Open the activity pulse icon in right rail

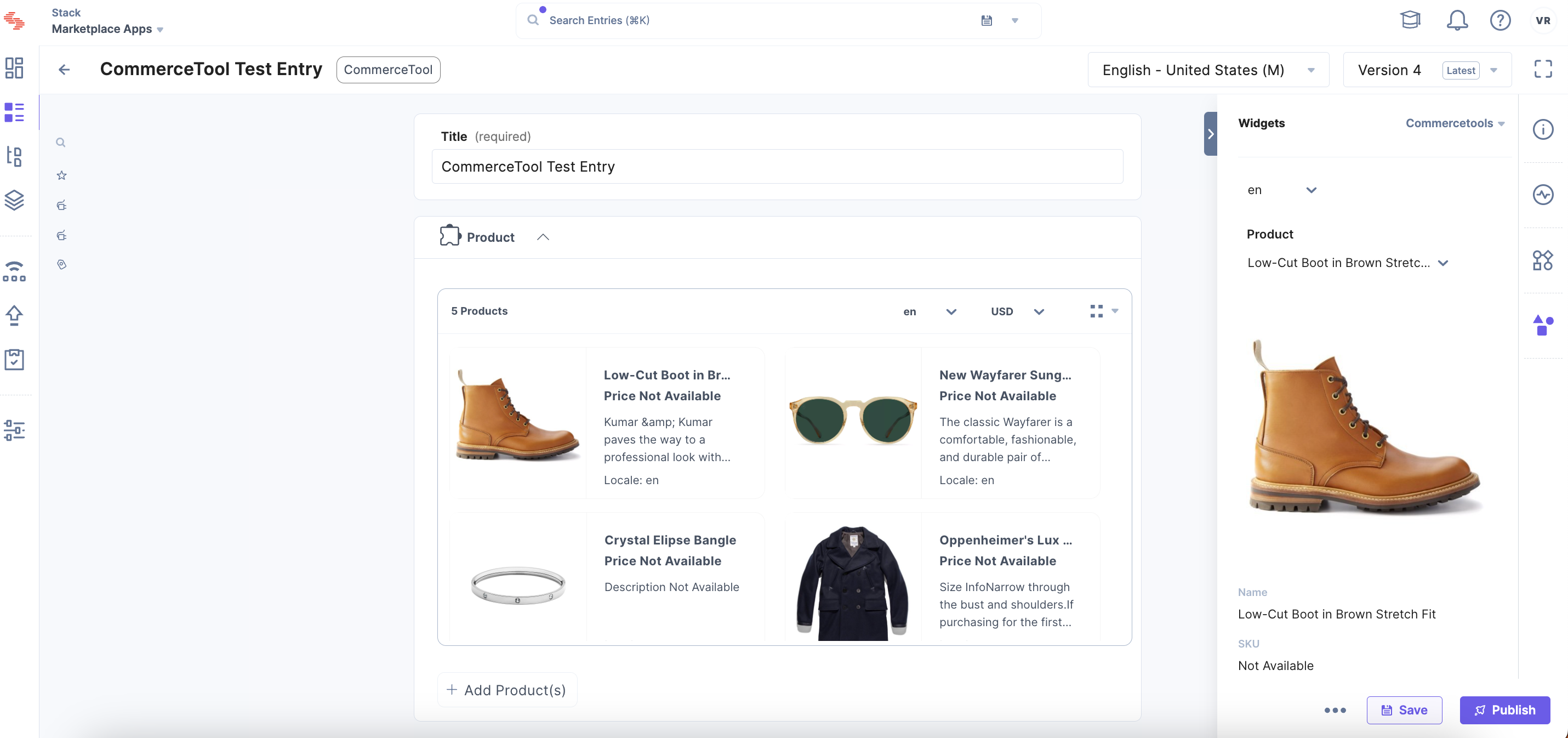pos(1543,195)
